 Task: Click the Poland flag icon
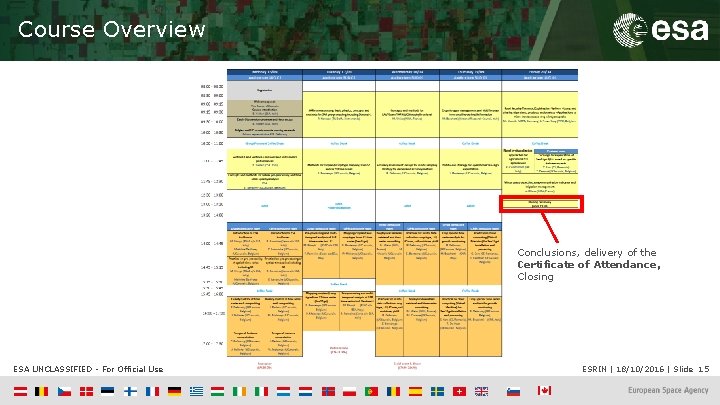tap(349, 391)
